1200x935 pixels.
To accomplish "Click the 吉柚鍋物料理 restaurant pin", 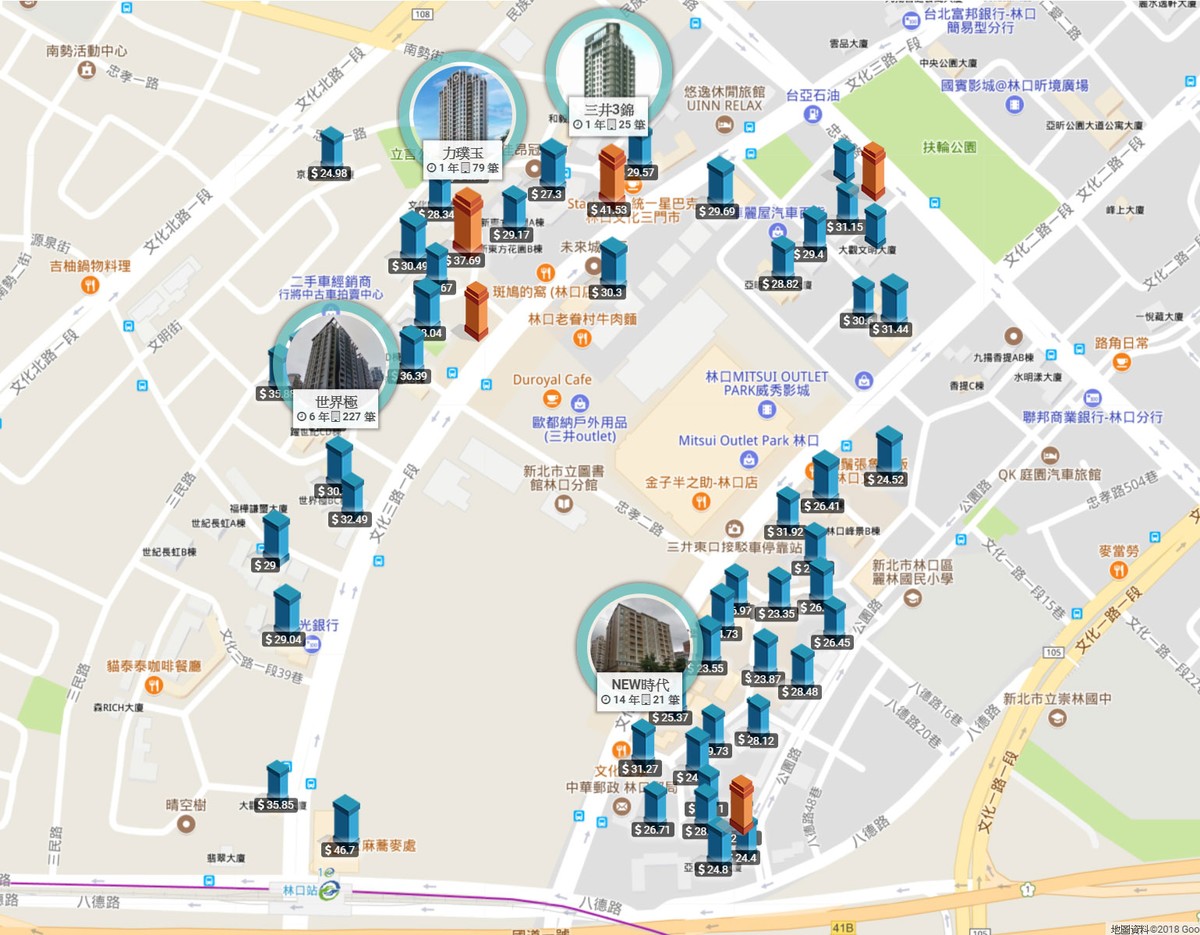I will click(90, 284).
